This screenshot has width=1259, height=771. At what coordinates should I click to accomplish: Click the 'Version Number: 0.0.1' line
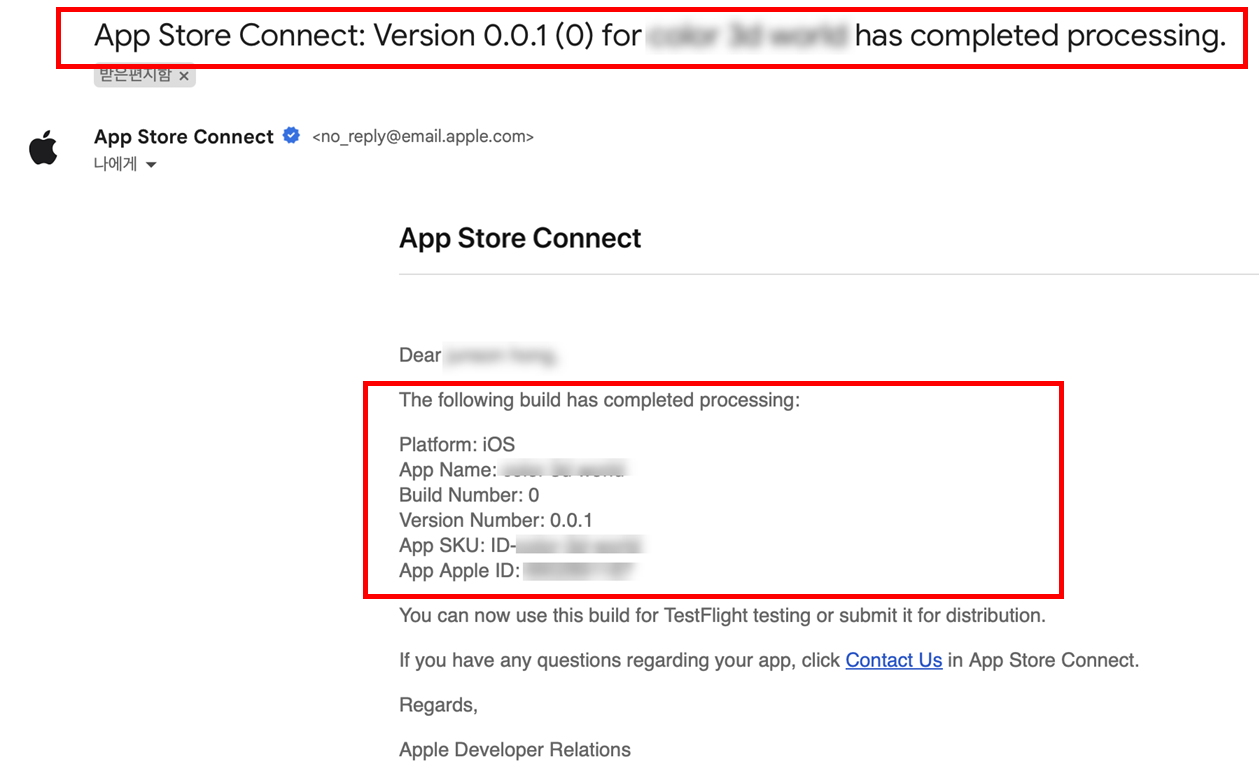[496, 520]
